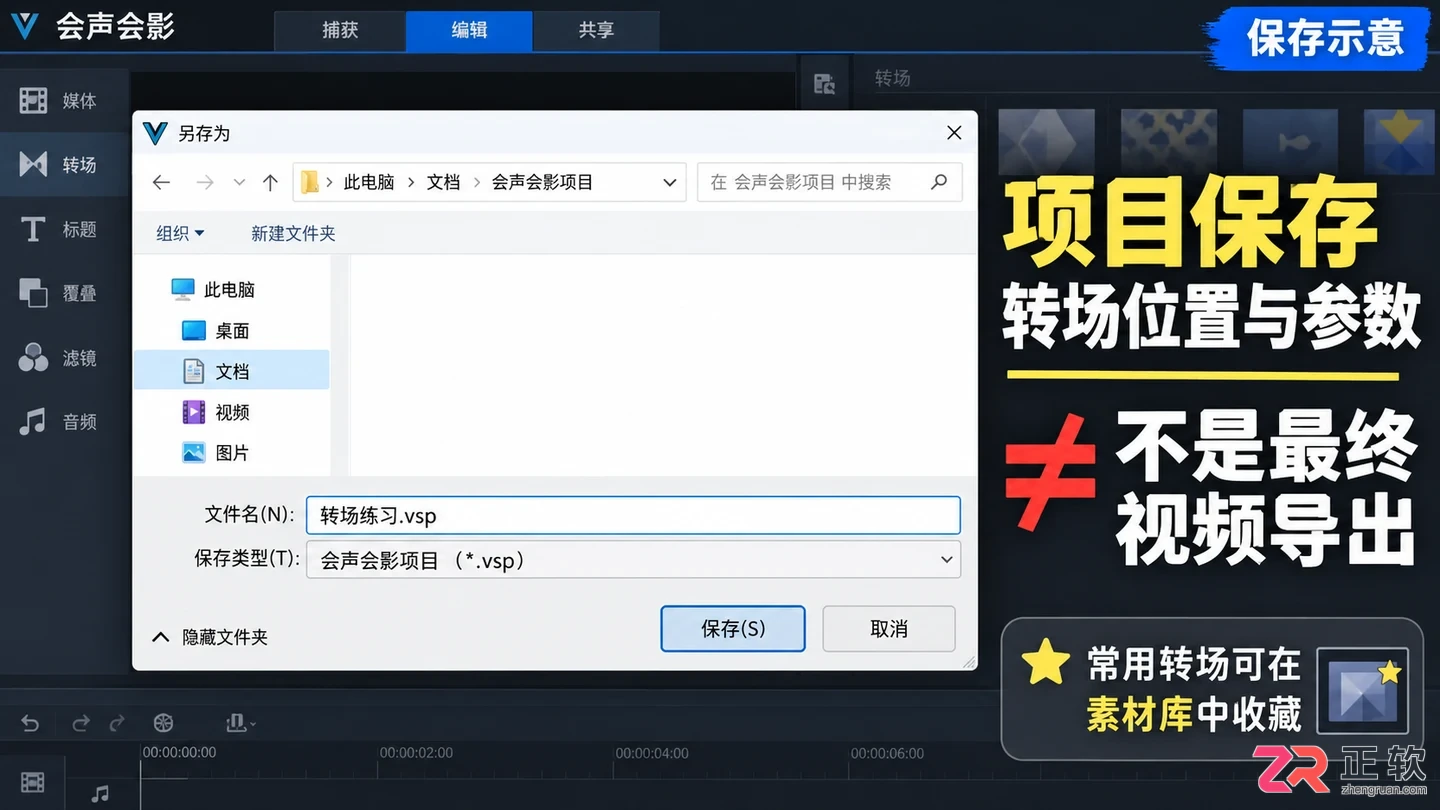Go forward in save dialog
This screenshot has height=810, width=1440.
(x=205, y=182)
